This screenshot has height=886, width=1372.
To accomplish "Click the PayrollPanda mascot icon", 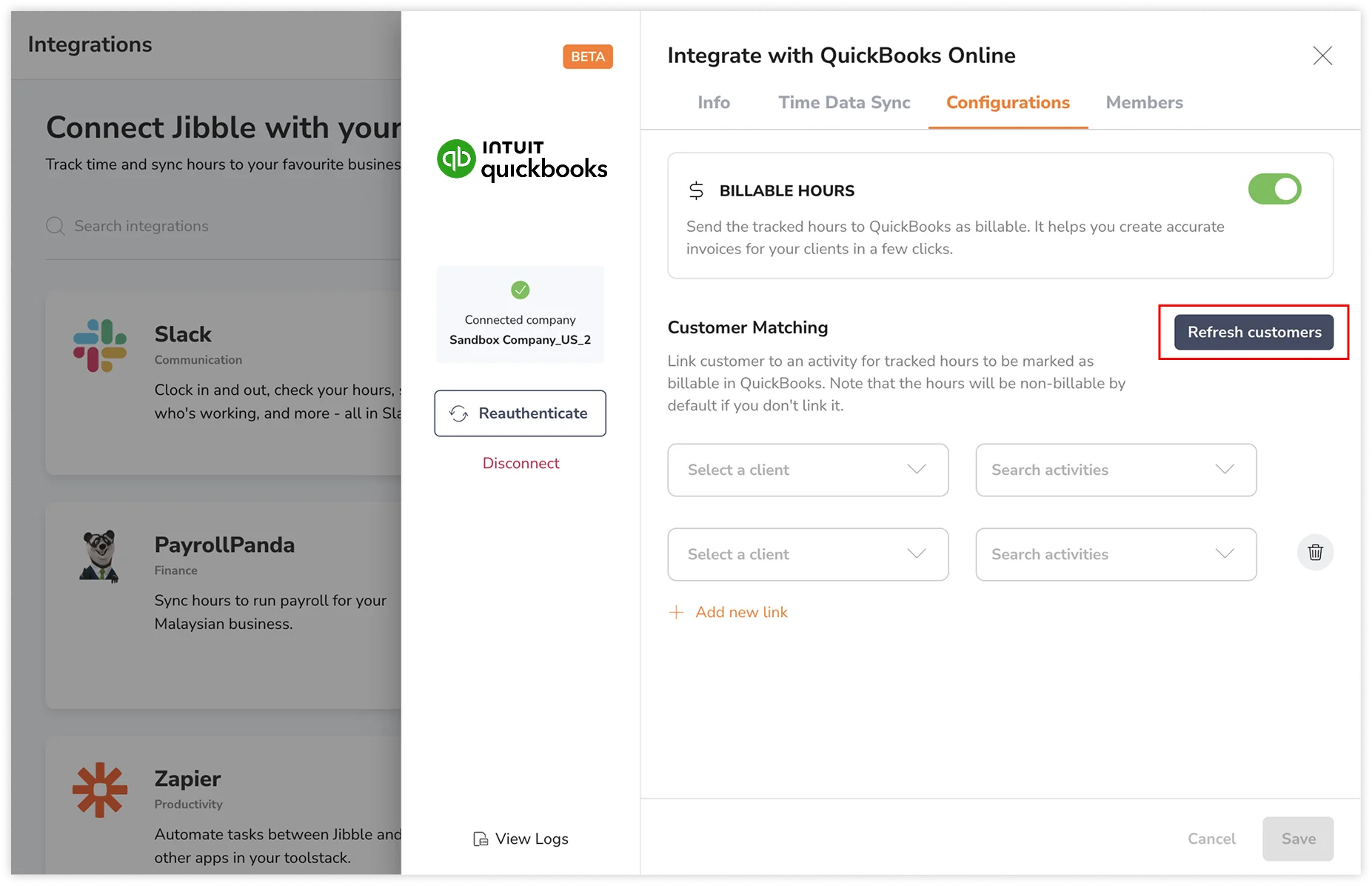I will pyautogui.click(x=100, y=556).
